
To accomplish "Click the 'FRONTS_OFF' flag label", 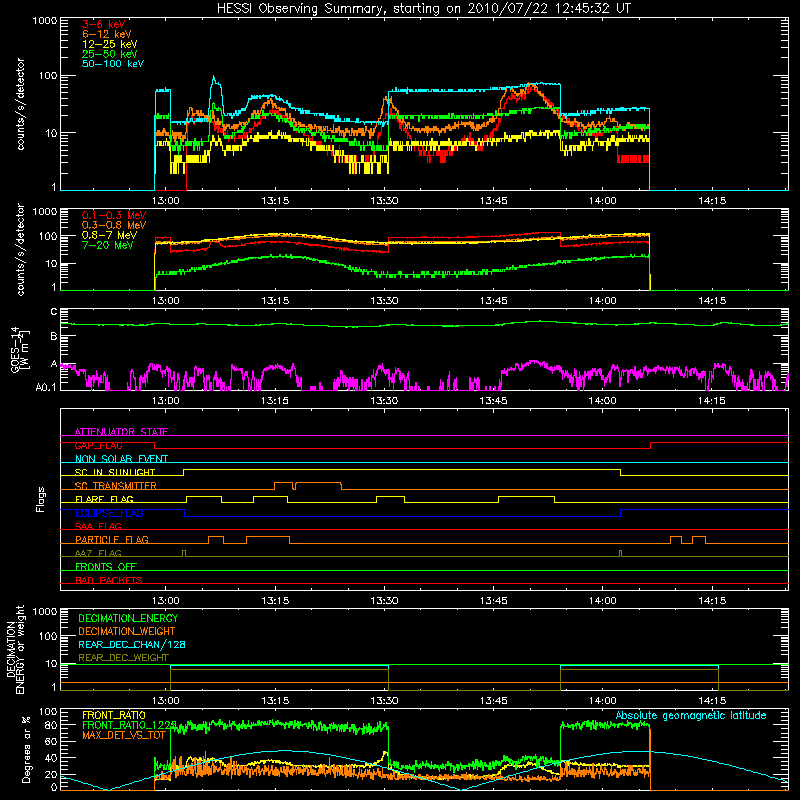I will [106, 566].
